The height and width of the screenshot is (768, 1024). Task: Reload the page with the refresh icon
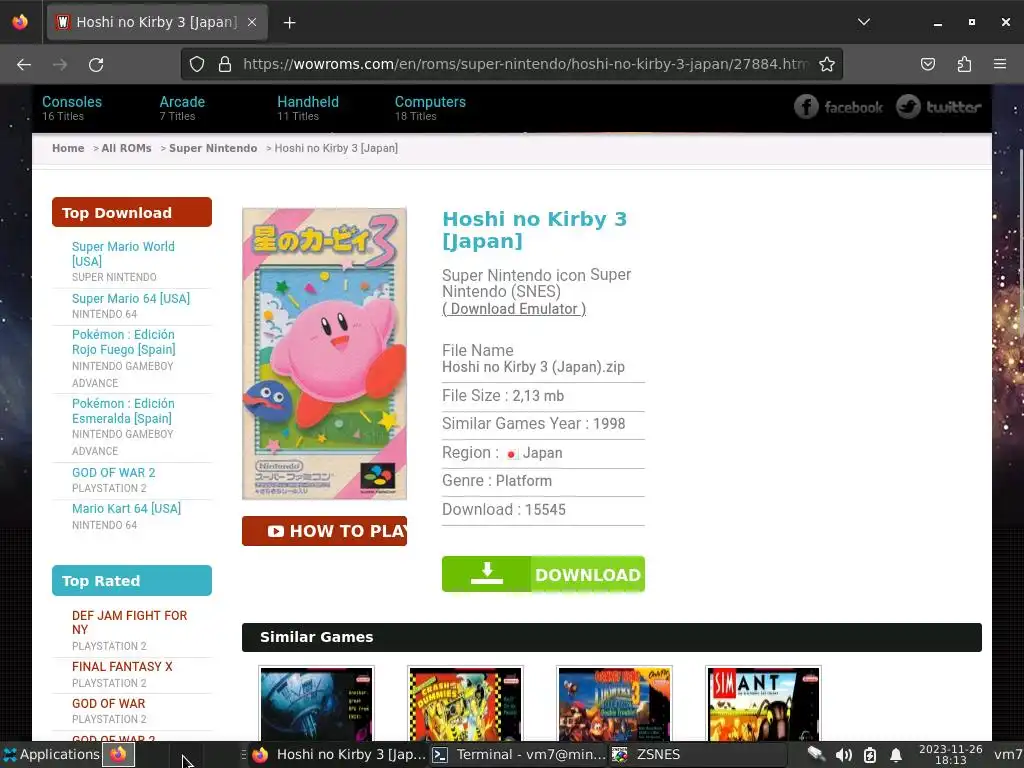point(96,64)
